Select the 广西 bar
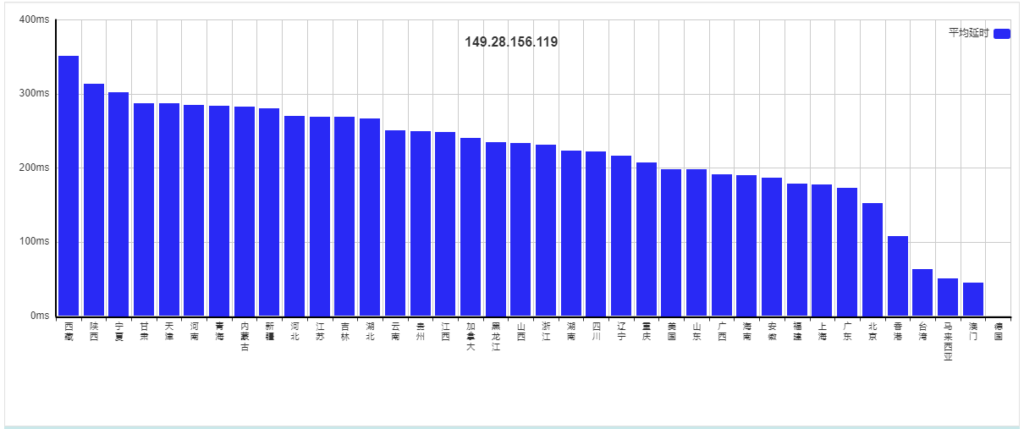 pos(722,246)
